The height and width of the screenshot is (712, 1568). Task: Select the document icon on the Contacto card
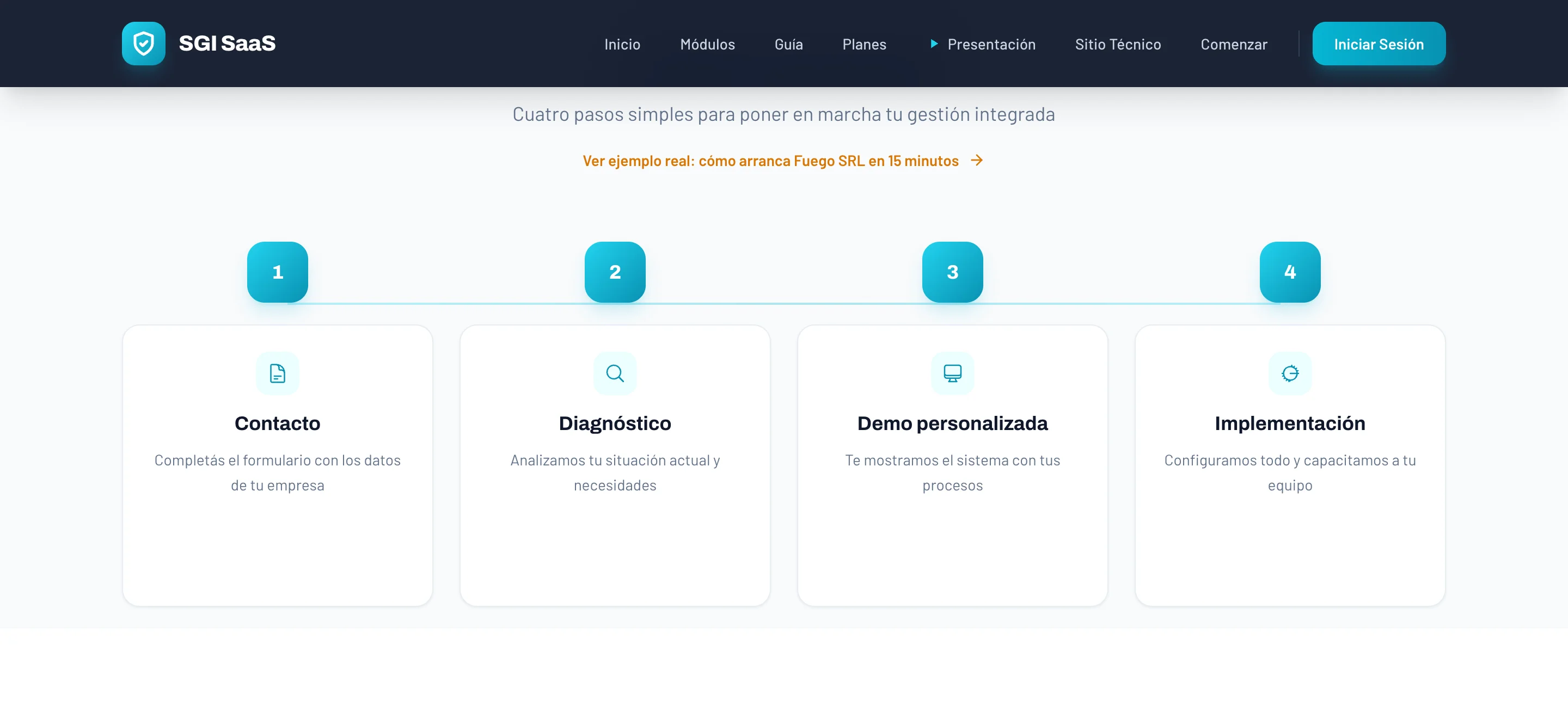click(277, 373)
